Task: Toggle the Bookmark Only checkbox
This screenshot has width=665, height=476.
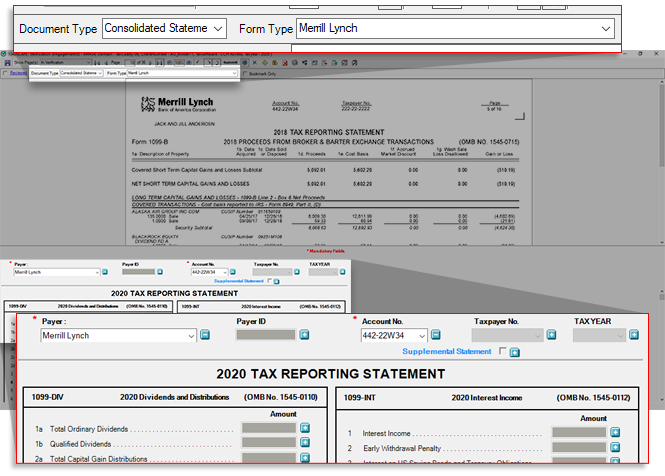Action: coord(244,73)
